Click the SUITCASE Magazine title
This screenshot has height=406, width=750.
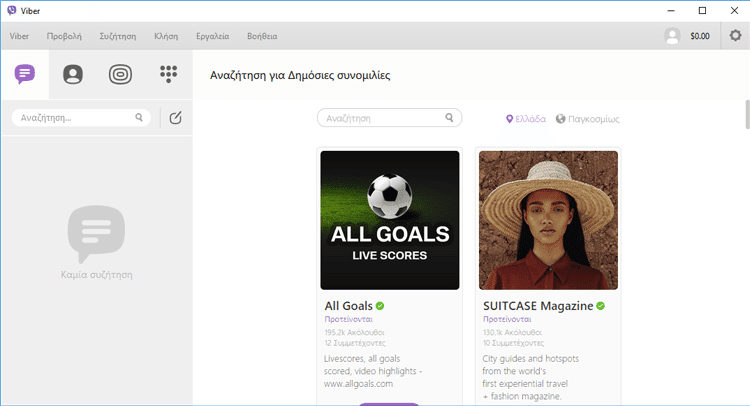coord(538,306)
